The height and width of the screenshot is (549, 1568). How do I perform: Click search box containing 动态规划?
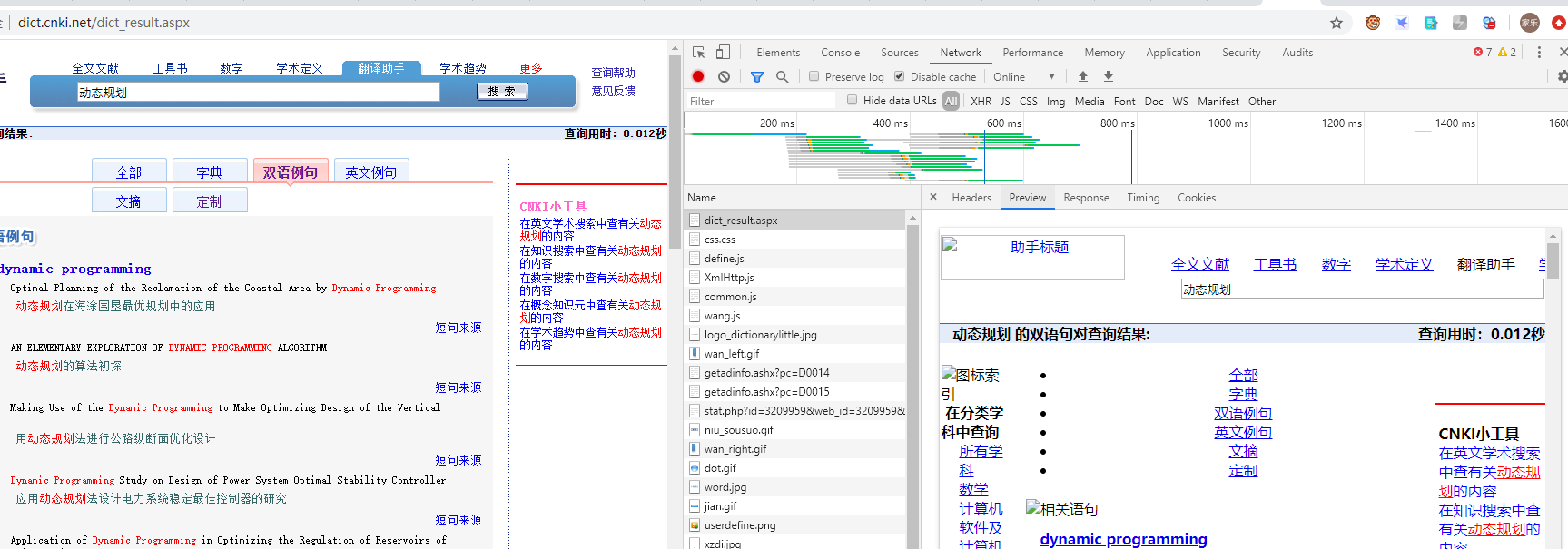point(258,92)
